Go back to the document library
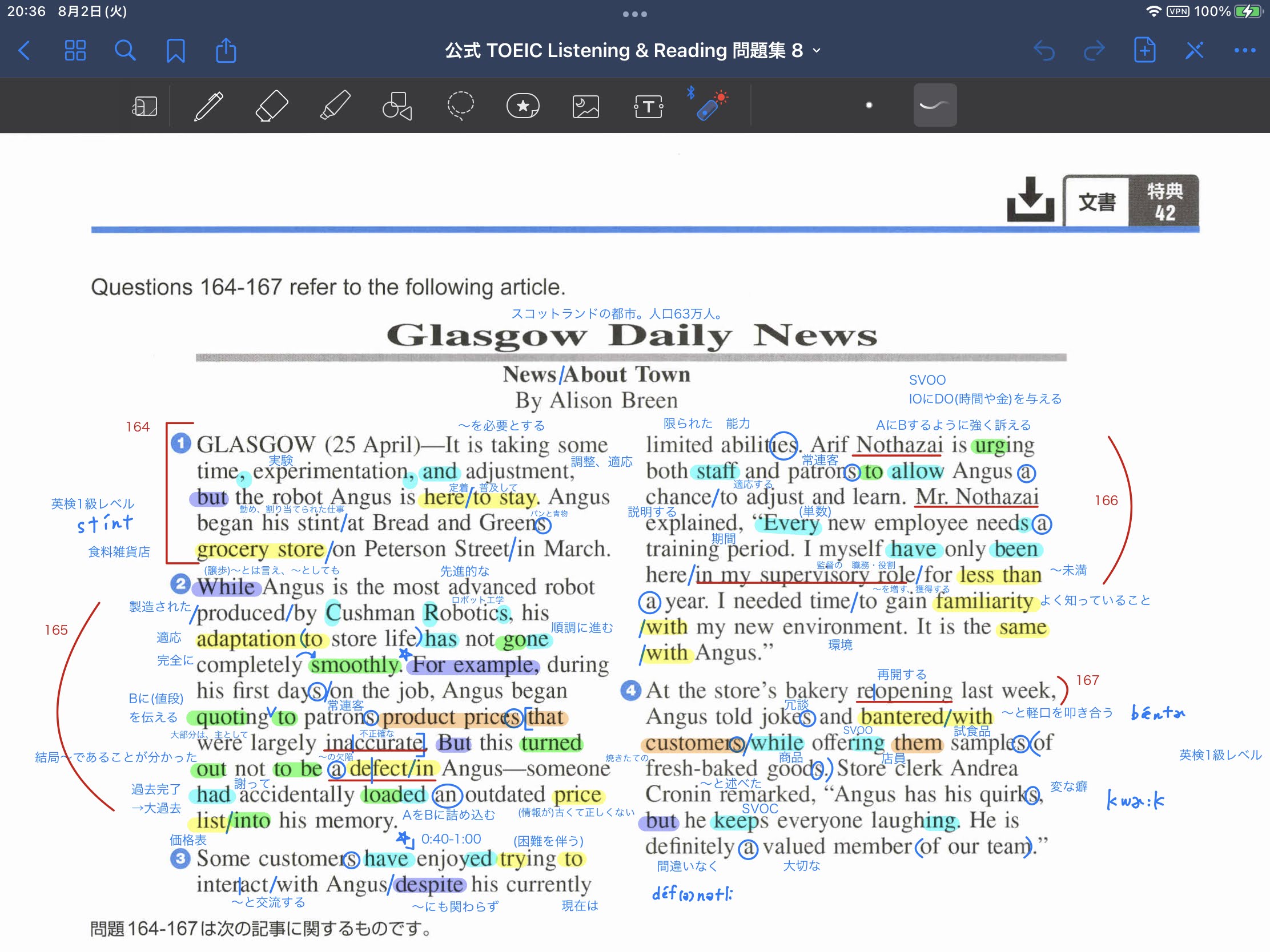Image resolution: width=1270 pixels, height=952 pixels. click(x=25, y=50)
